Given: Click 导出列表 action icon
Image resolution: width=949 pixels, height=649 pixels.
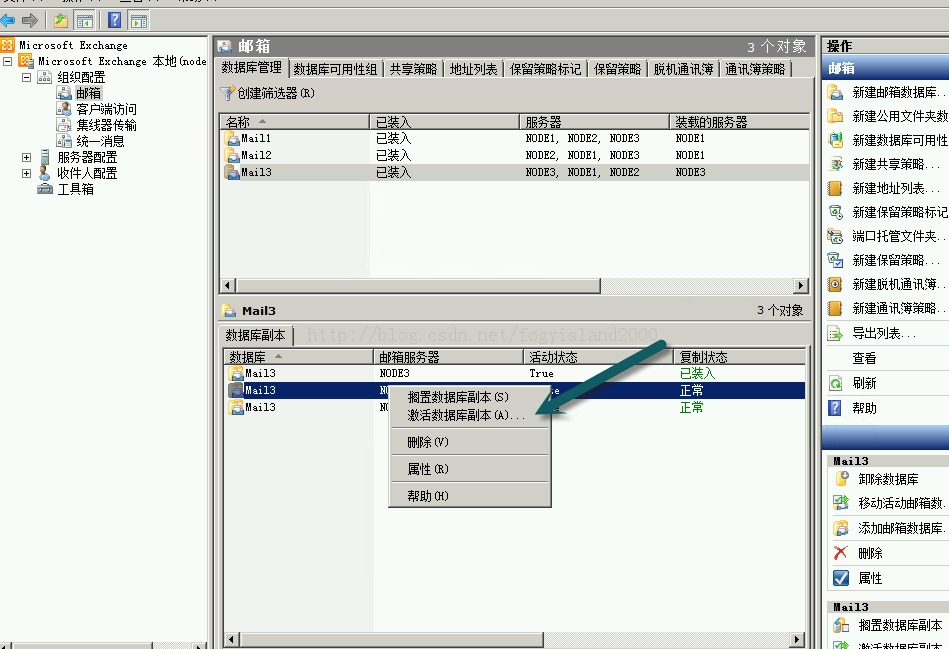Looking at the screenshot, I should (835, 334).
